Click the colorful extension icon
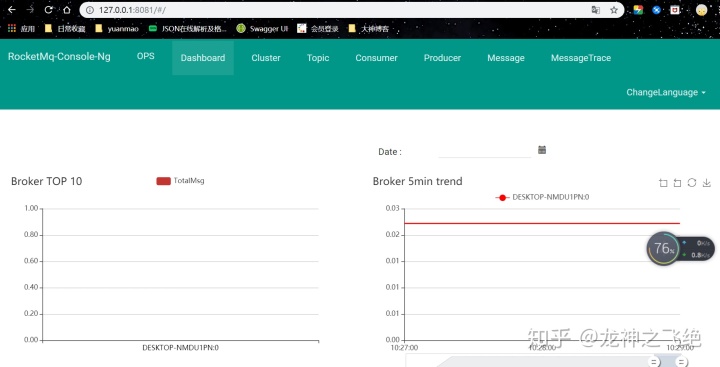This screenshot has width=720, height=367. pos(638,10)
